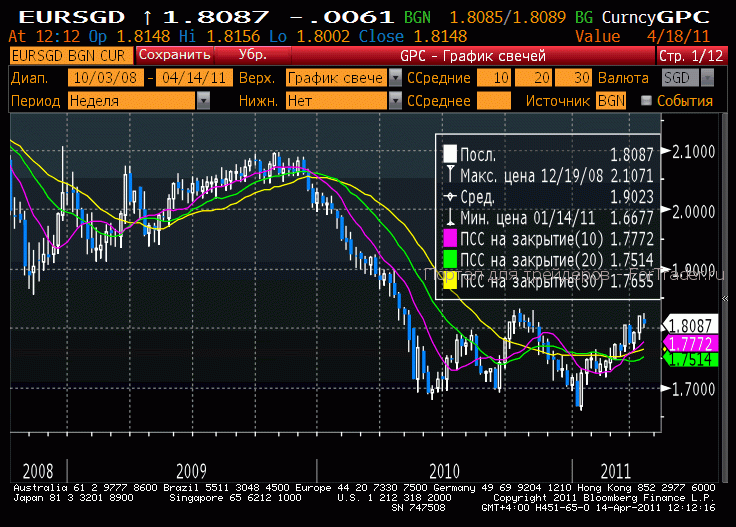Click the 1.7000 axis tick label
736x527 pixels.
click(693, 389)
